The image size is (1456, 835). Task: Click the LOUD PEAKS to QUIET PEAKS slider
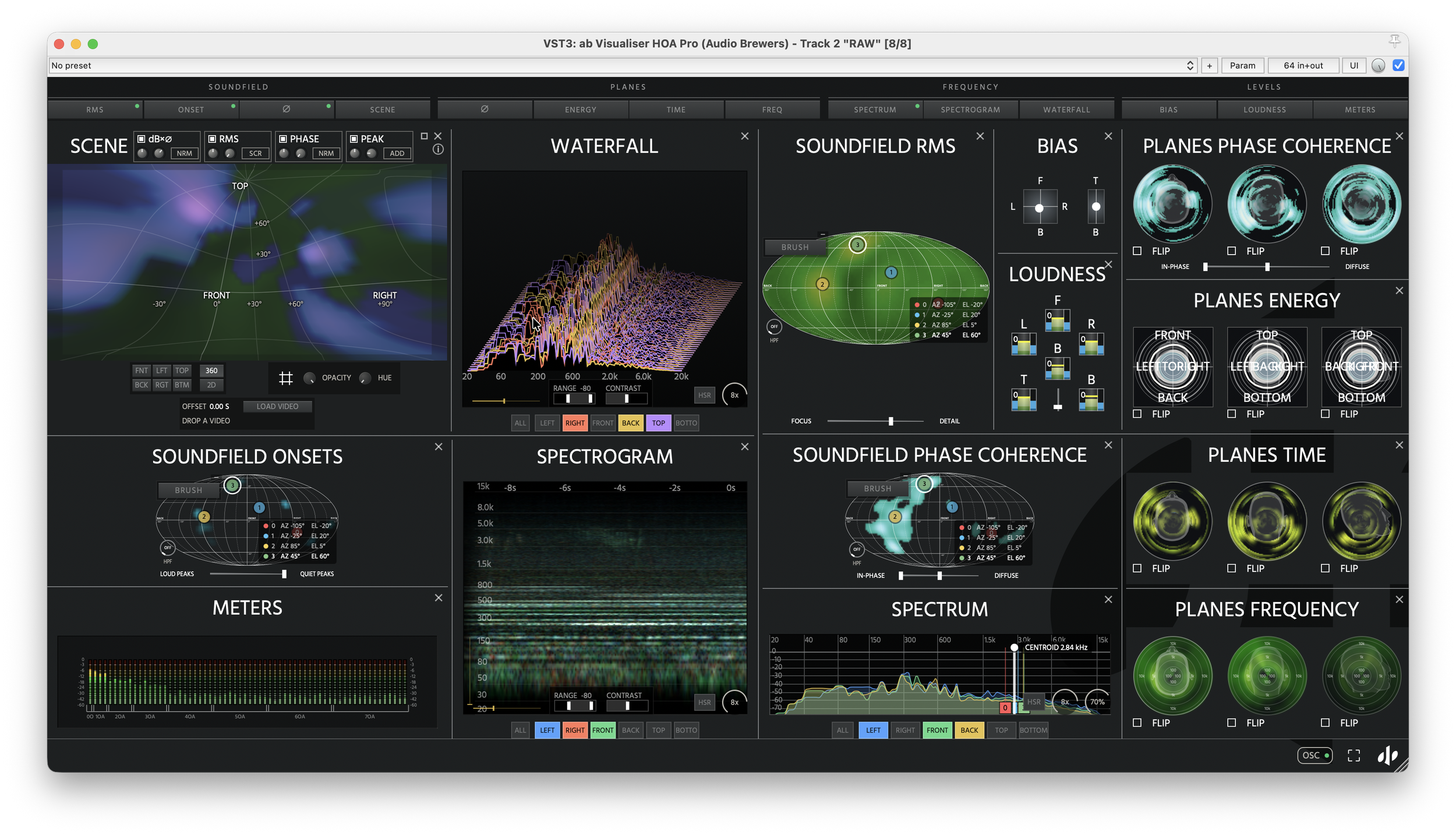[248, 574]
